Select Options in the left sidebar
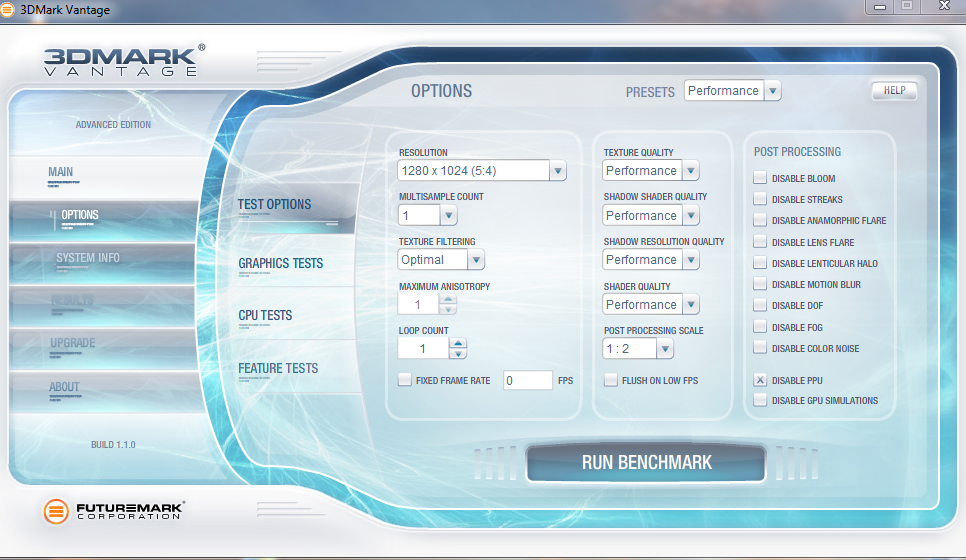966x560 pixels. [105, 219]
